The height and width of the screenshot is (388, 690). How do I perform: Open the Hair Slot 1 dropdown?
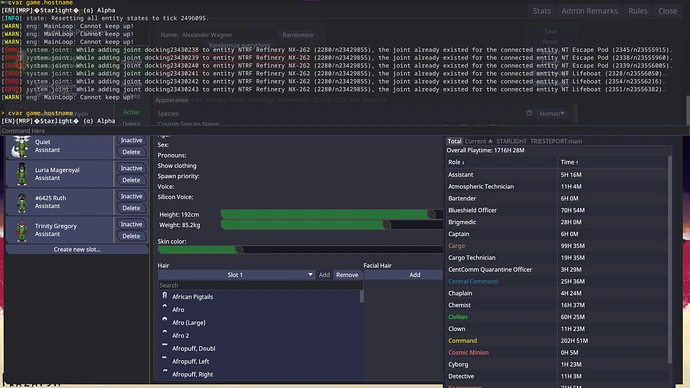[x=237, y=275]
